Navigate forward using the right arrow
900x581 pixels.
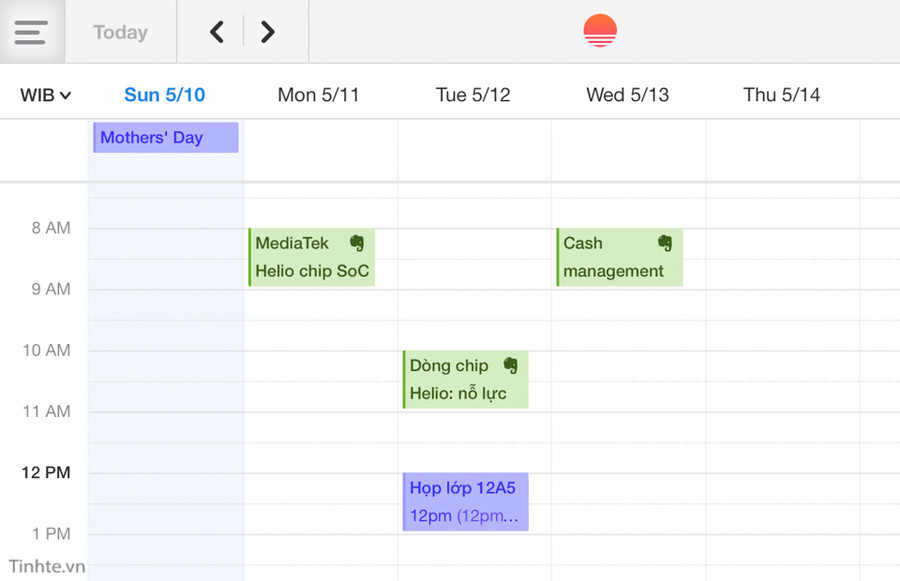pos(268,31)
